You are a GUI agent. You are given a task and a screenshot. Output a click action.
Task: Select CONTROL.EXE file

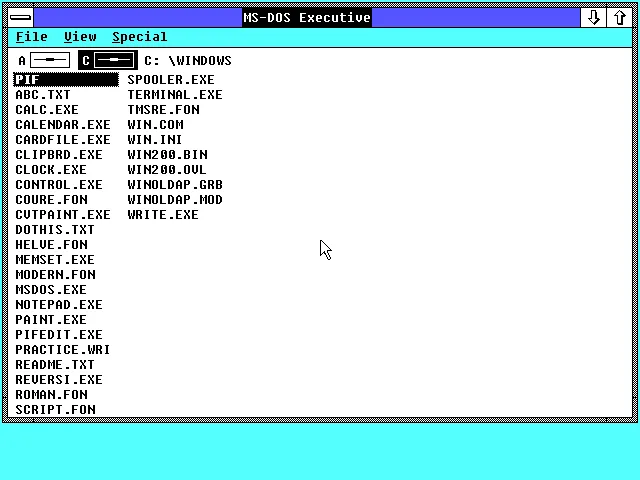[59, 184]
